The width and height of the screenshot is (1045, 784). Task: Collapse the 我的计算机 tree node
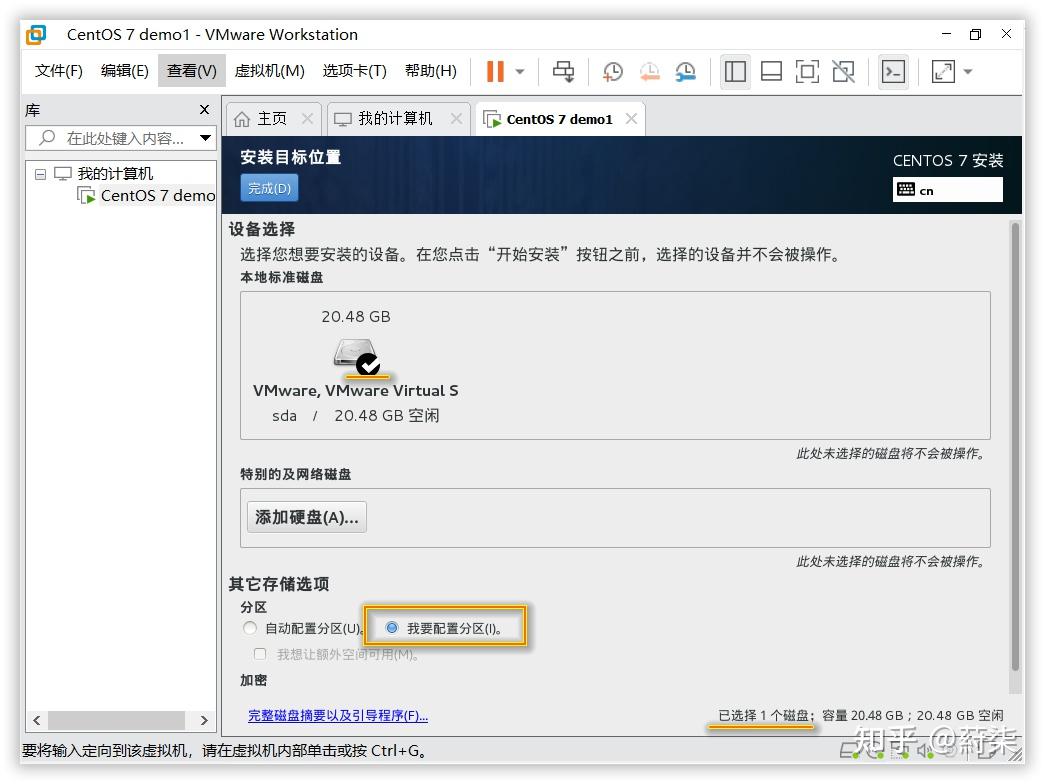click(x=40, y=174)
